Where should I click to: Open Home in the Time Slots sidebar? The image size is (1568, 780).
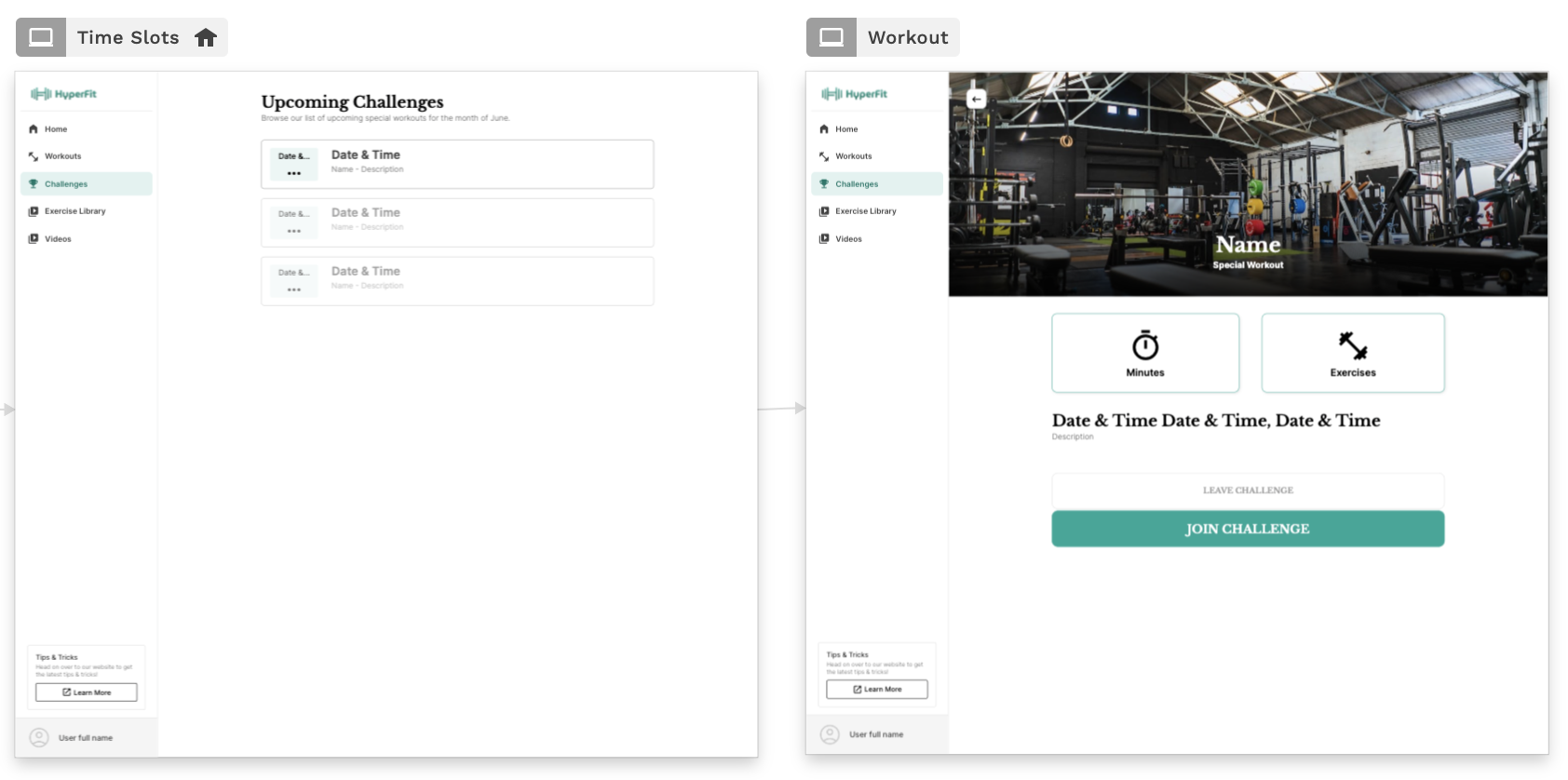pyautogui.click(x=55, y=129)
